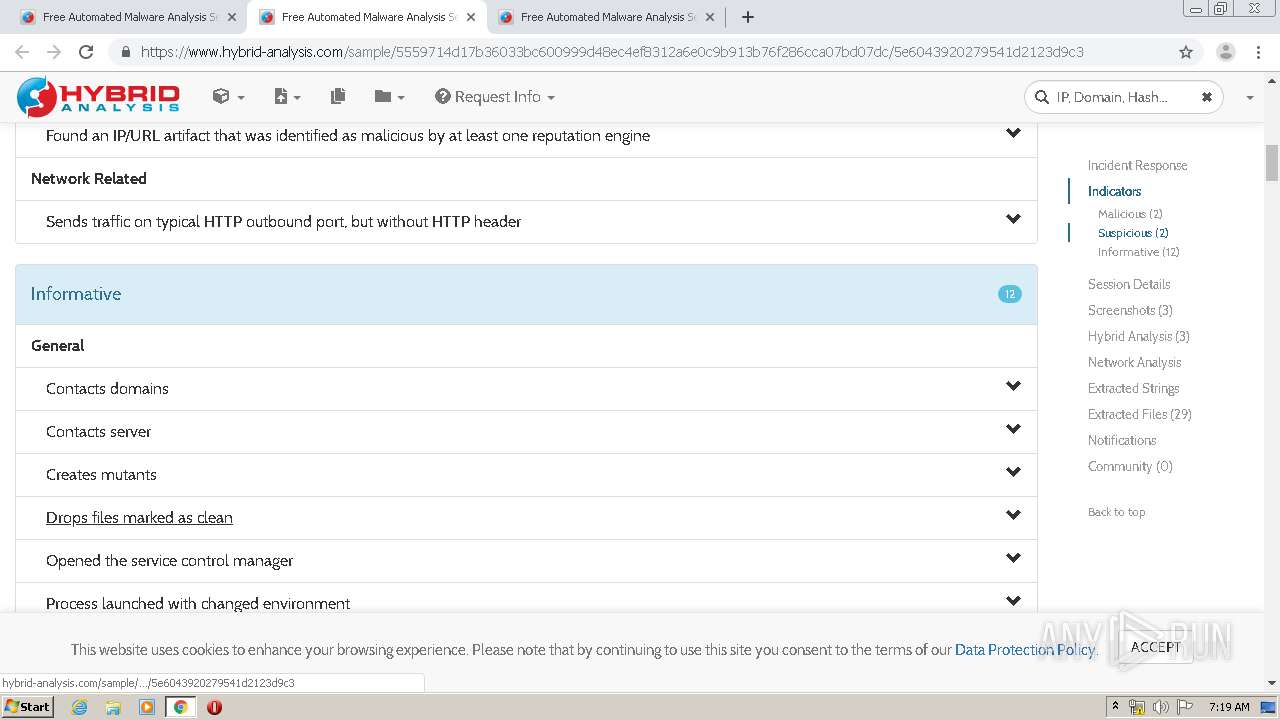Bookmark this page with the star
Screen dimensions: 1280x720
click(1186, 52)
